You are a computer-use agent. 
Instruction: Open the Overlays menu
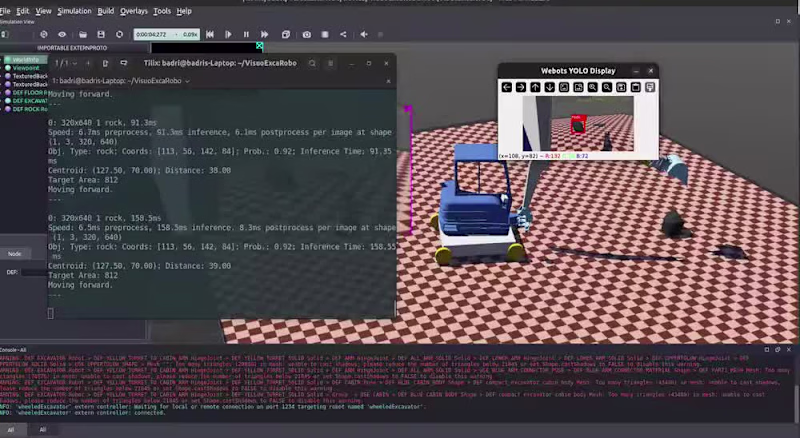pyautogui.click(x=134, y=11)
